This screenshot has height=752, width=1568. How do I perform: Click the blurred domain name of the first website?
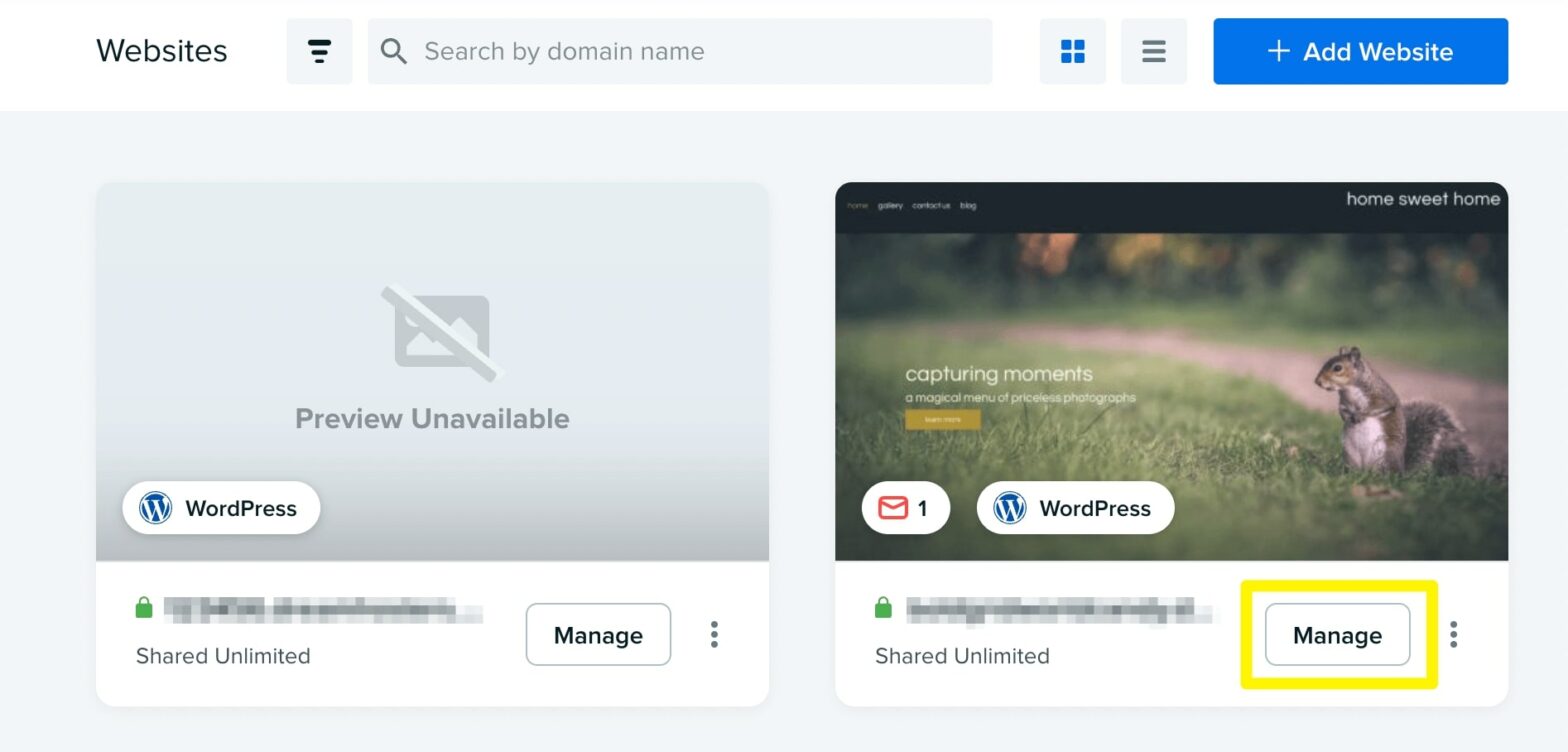coord(322,609)
